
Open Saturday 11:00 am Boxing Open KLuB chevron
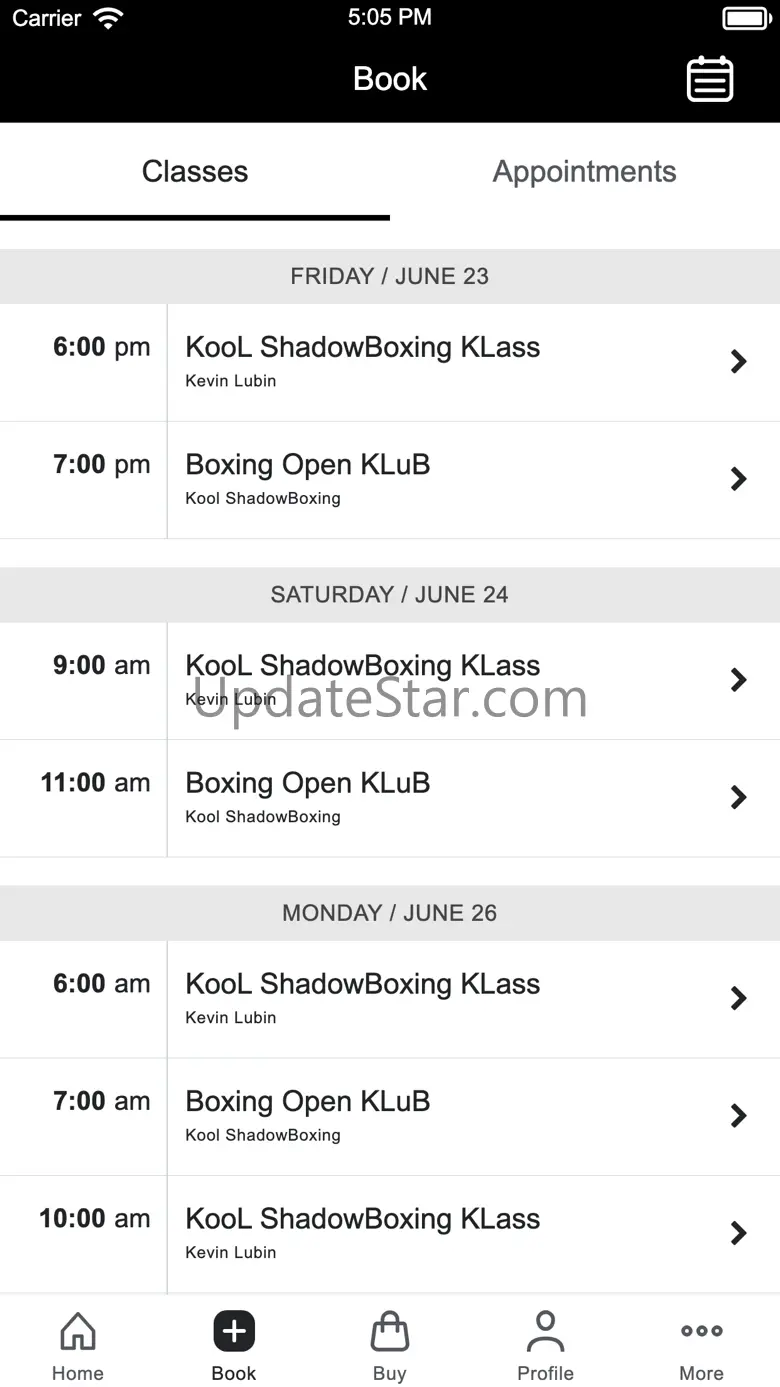coord(739,797)
